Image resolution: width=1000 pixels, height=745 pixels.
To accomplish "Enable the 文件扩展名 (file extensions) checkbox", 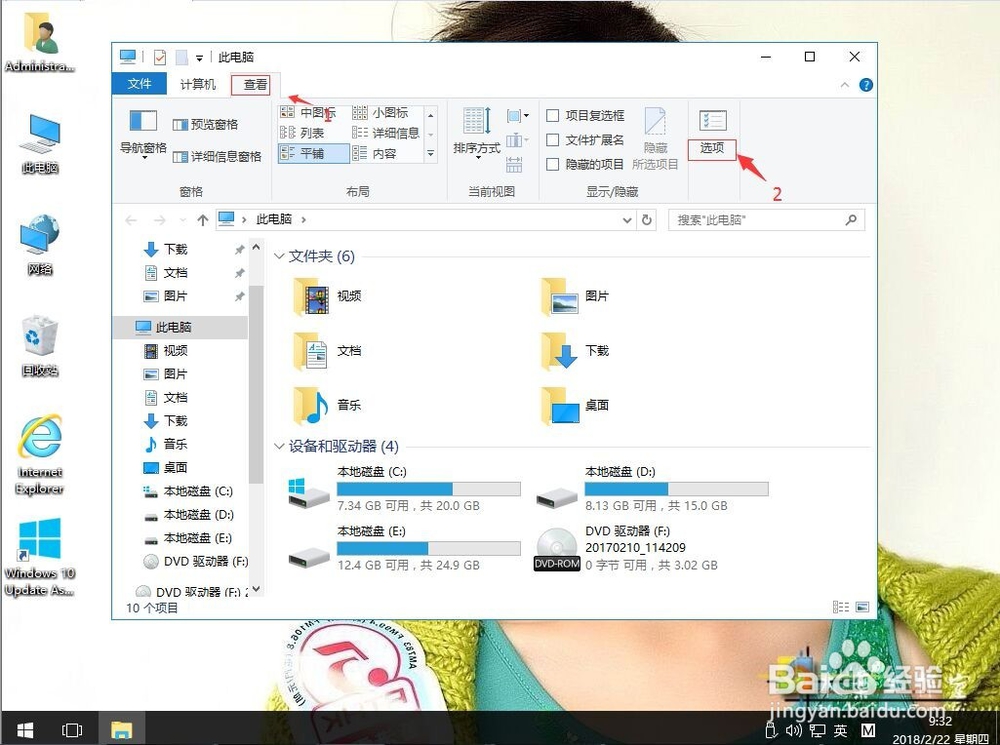I will (552, 141).
